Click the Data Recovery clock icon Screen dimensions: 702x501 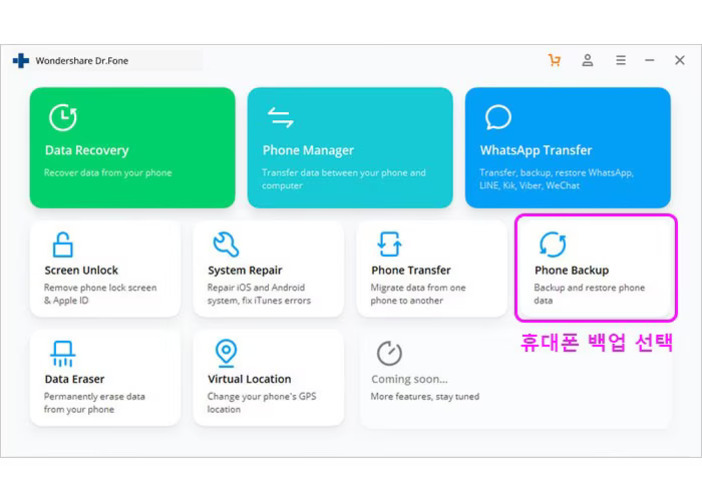point(63,117)
